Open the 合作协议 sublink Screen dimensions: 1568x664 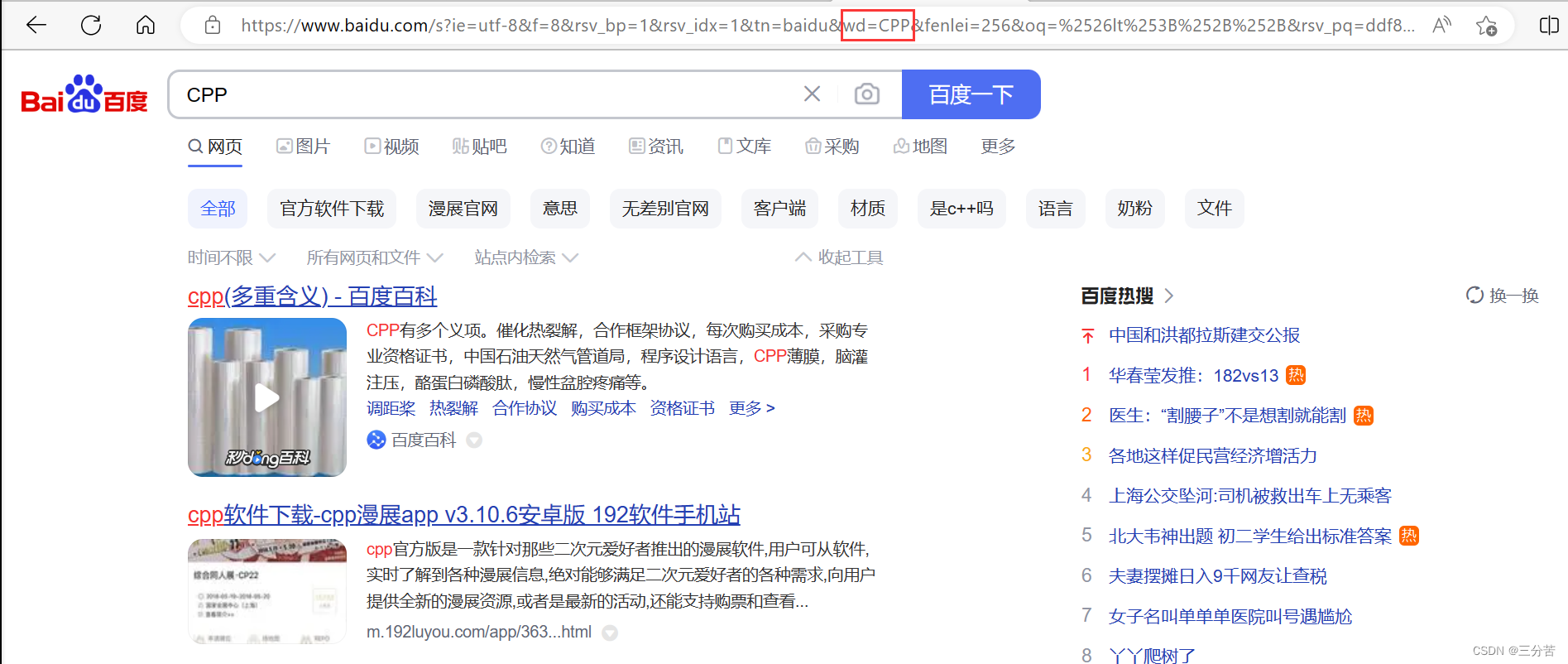coord(525,408)
